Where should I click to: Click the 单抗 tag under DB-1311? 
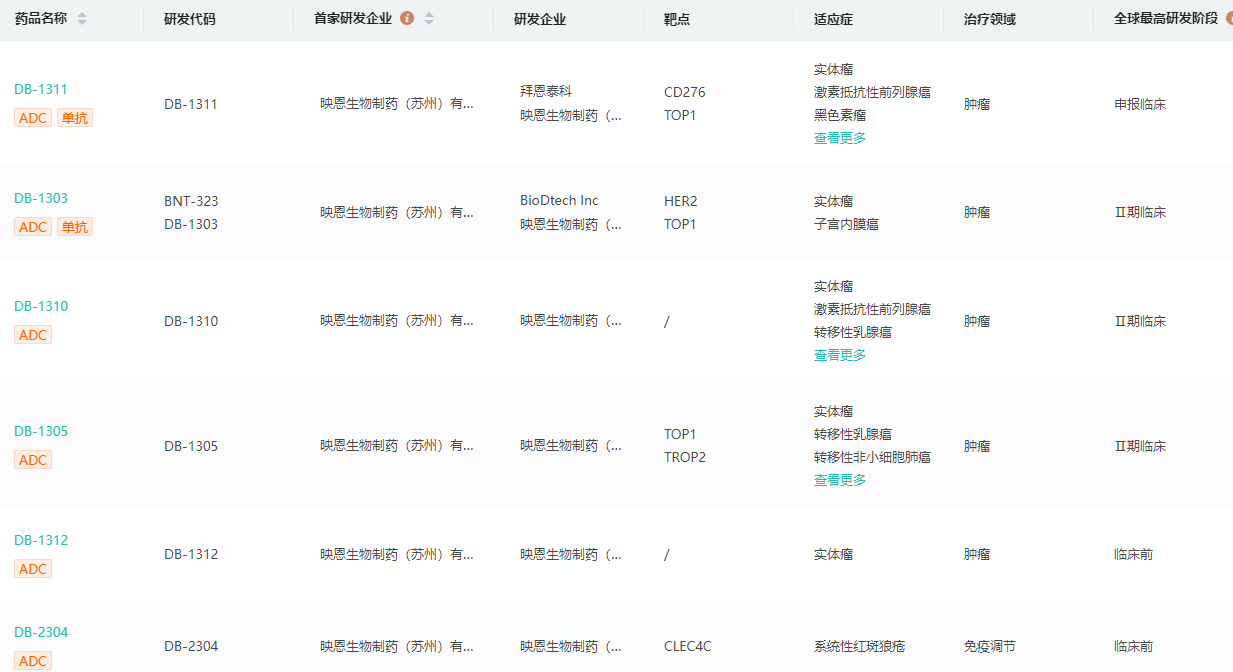(x=75, y=118)
